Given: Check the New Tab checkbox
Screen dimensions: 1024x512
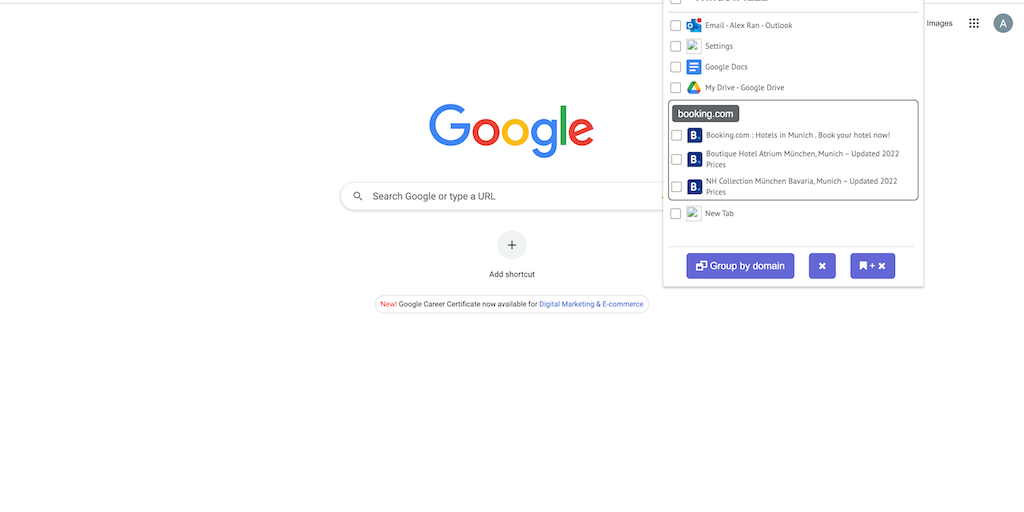Looking at the screenshot, I should 675,214.
